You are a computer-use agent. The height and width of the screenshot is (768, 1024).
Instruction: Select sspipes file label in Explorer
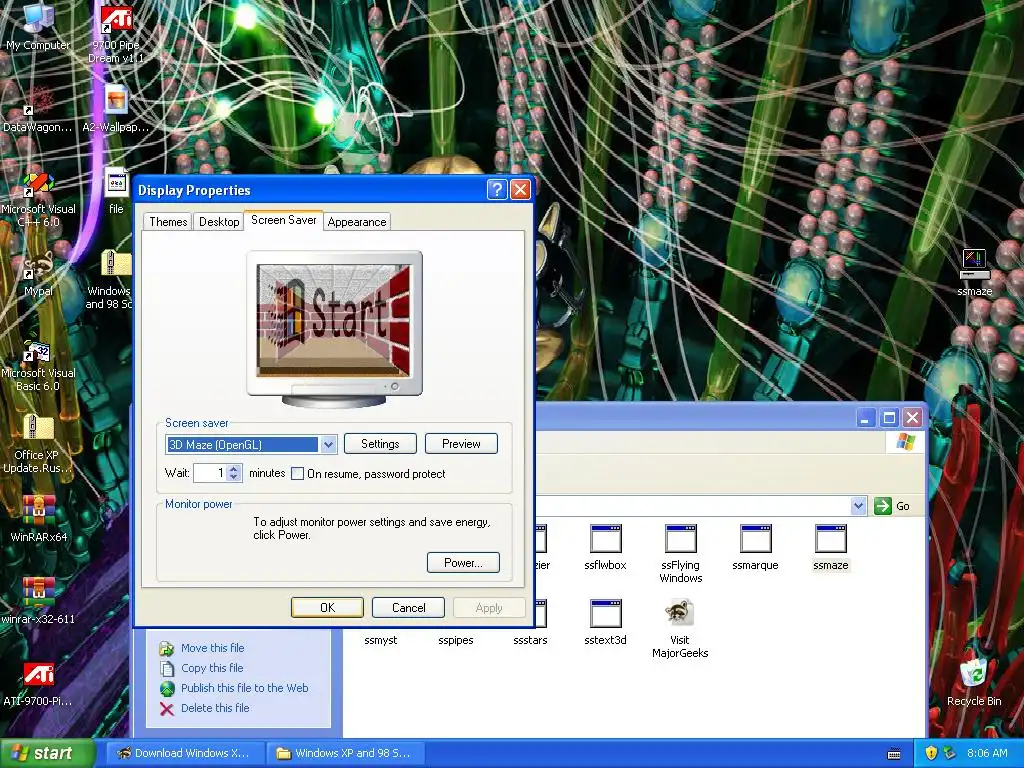pyautogui.click(x=456, y=640)
